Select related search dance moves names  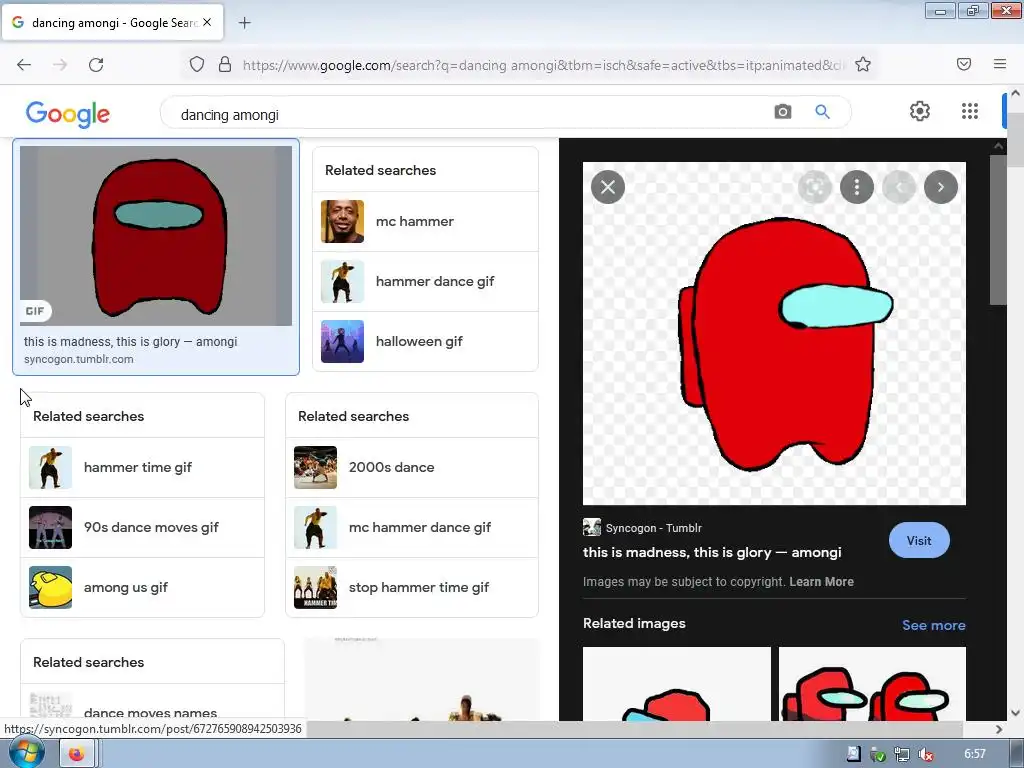click(152, 704)
